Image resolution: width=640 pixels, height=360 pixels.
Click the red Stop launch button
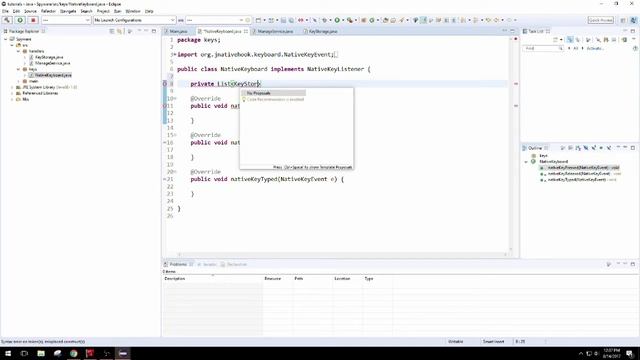[x=33, y=20]
